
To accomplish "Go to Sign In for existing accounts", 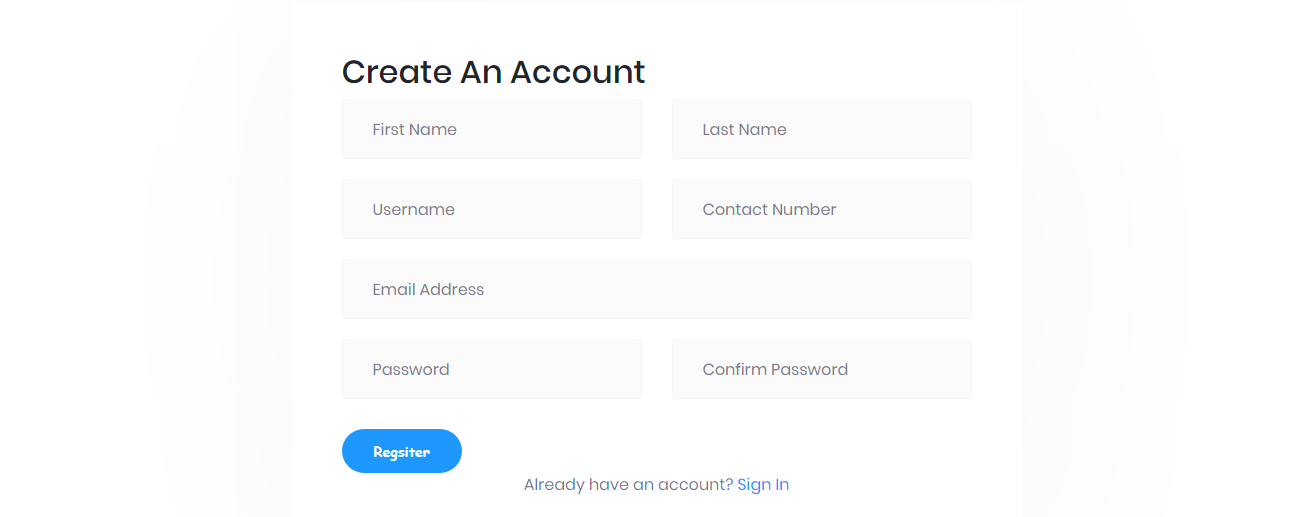I will click(x=763, y=485).
